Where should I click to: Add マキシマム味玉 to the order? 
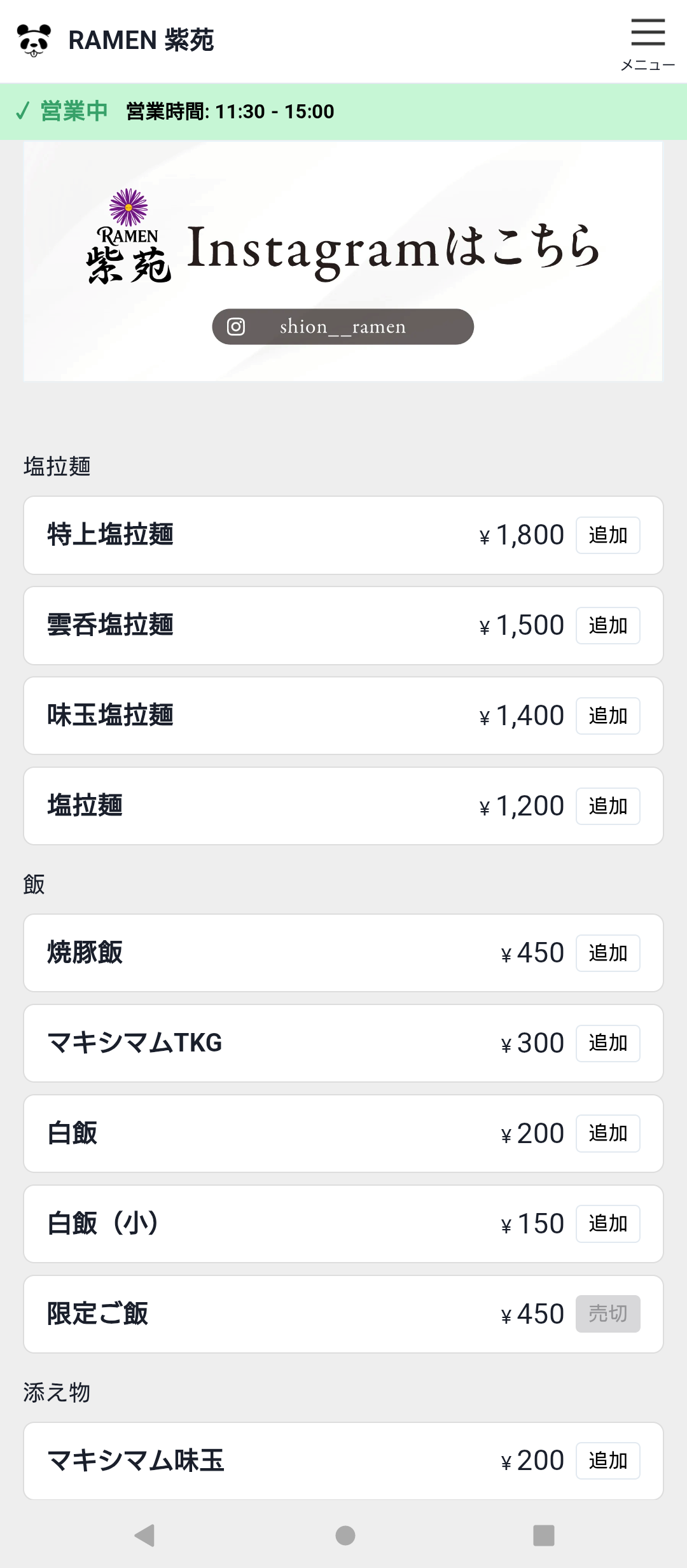607,1461
